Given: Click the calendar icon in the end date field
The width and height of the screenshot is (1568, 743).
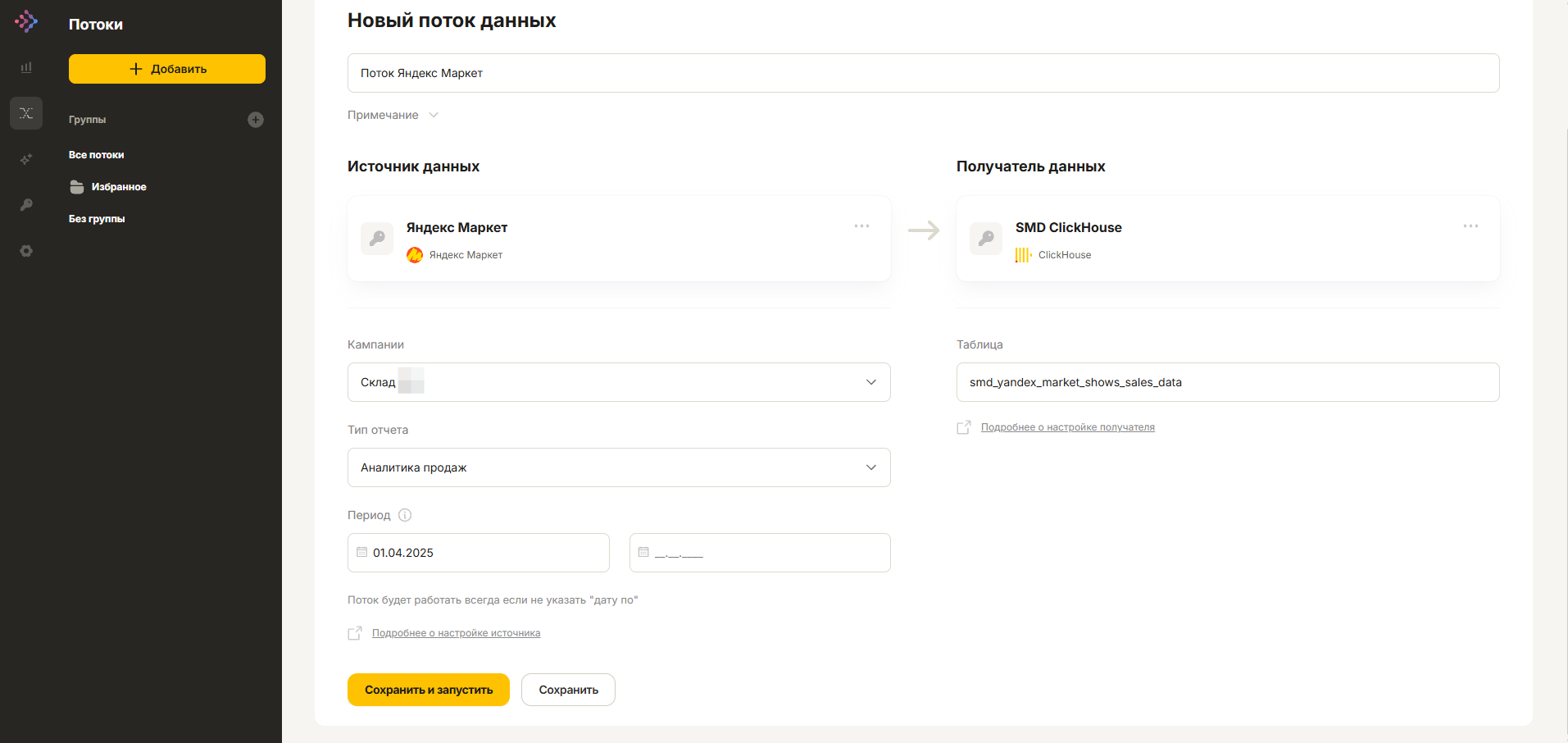Looking at the screenshot, I should tap(643, 552).
